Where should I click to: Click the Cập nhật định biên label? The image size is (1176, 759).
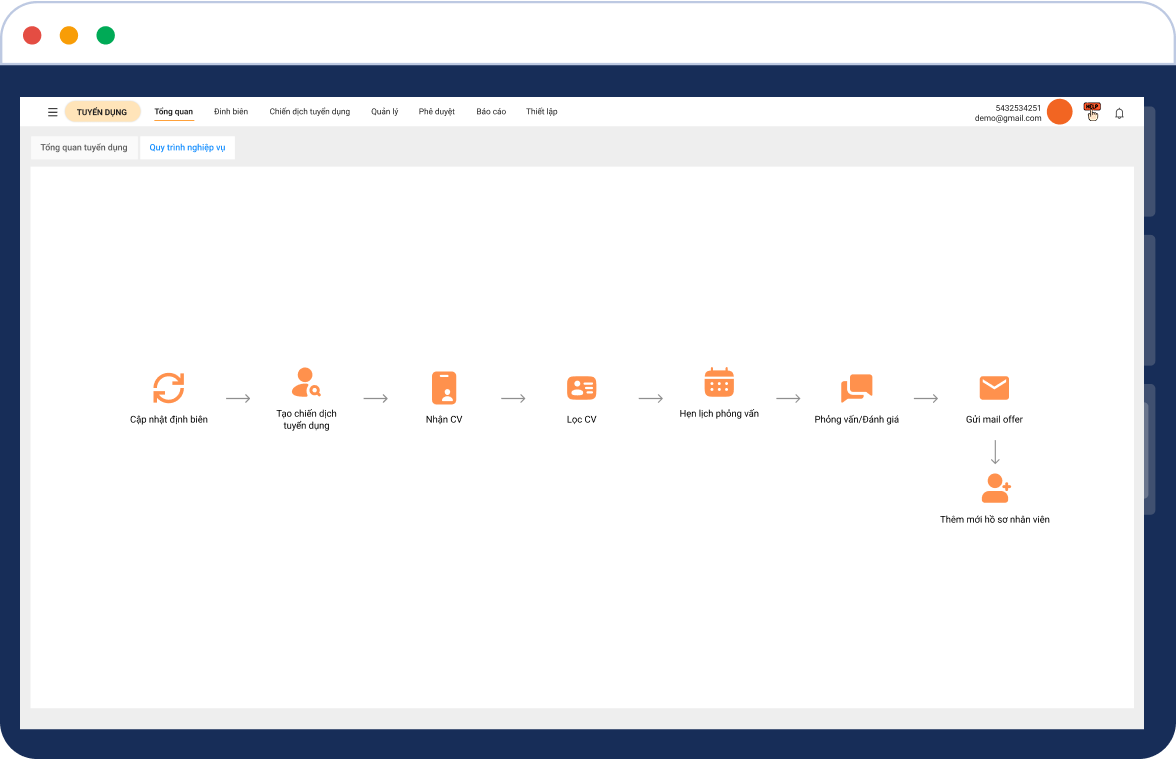coord(169,420)
